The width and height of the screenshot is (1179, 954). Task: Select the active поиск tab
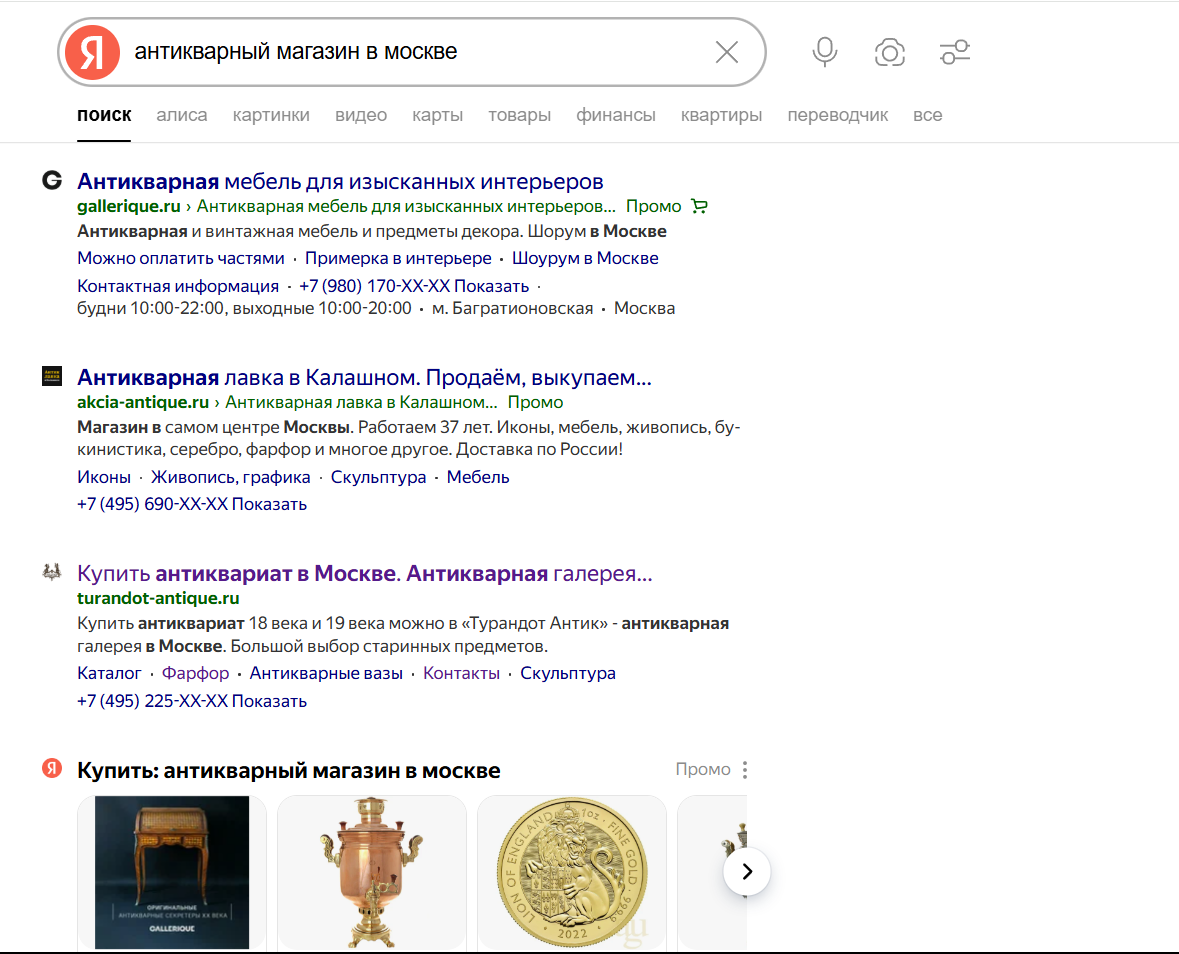tap(104, 115)
